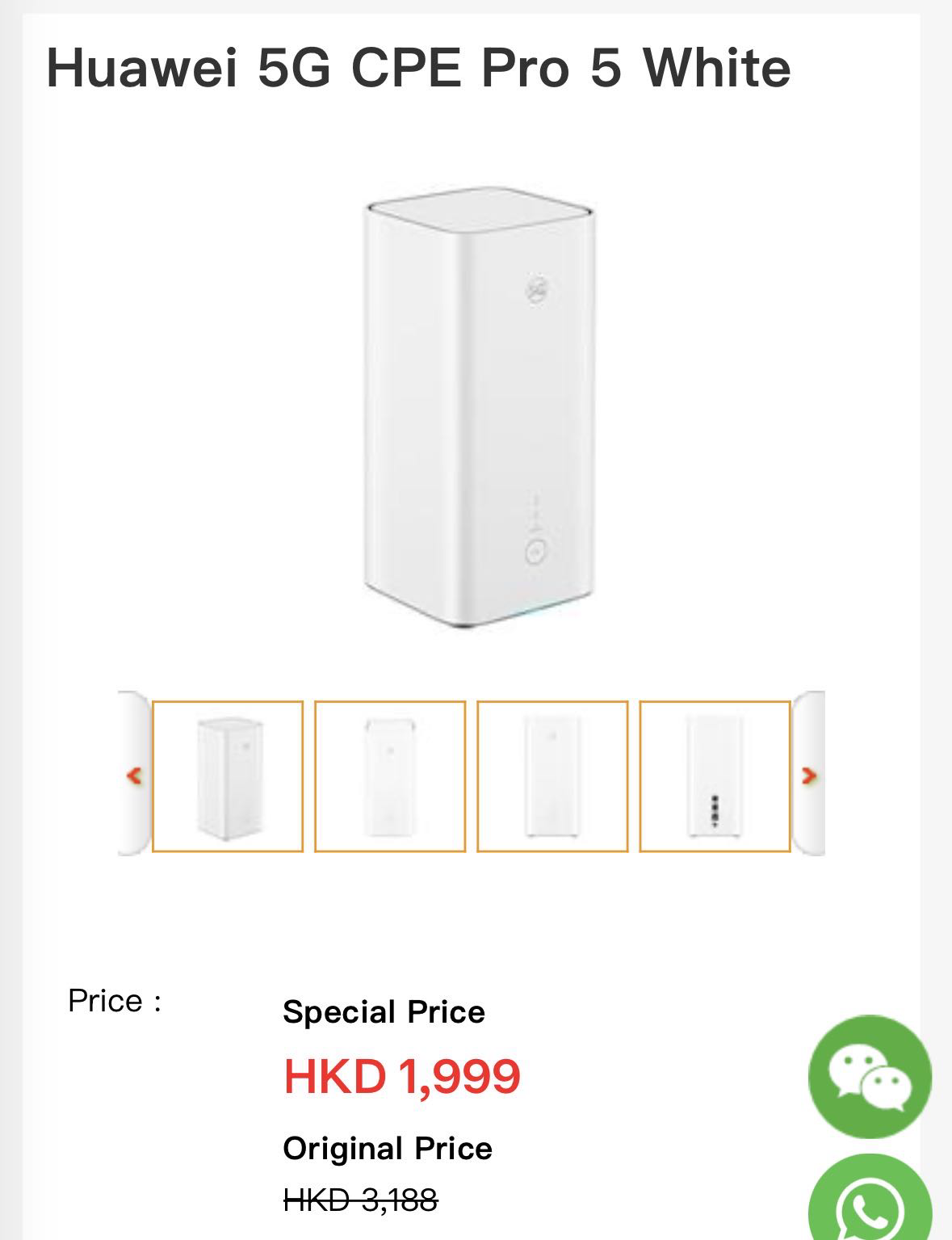Click the crossed-out HKD 3,188 price
This screenshot has height=1240, width=952.
point(360,1200)
